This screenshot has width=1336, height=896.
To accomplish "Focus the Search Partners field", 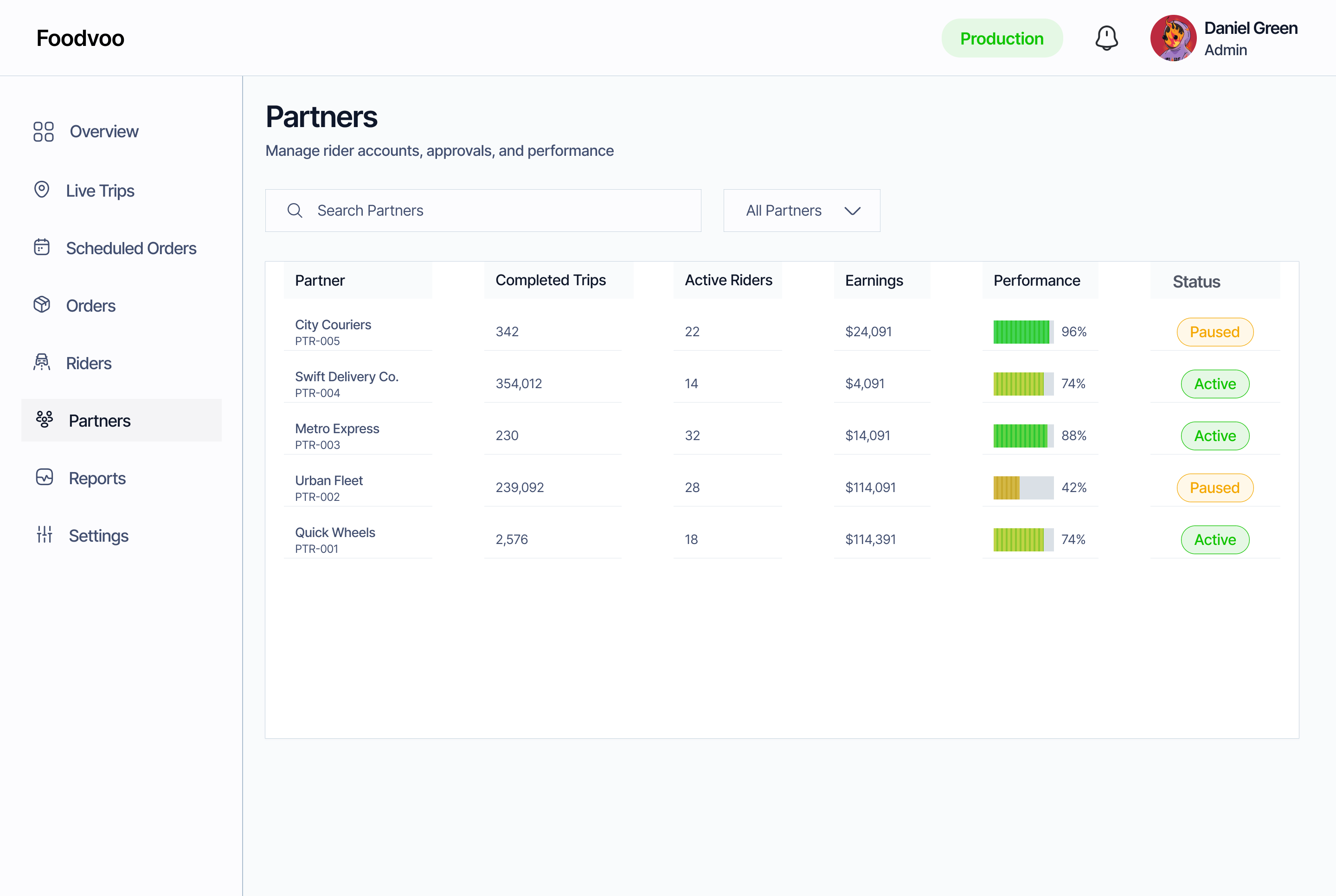I will tap(483, 210).
